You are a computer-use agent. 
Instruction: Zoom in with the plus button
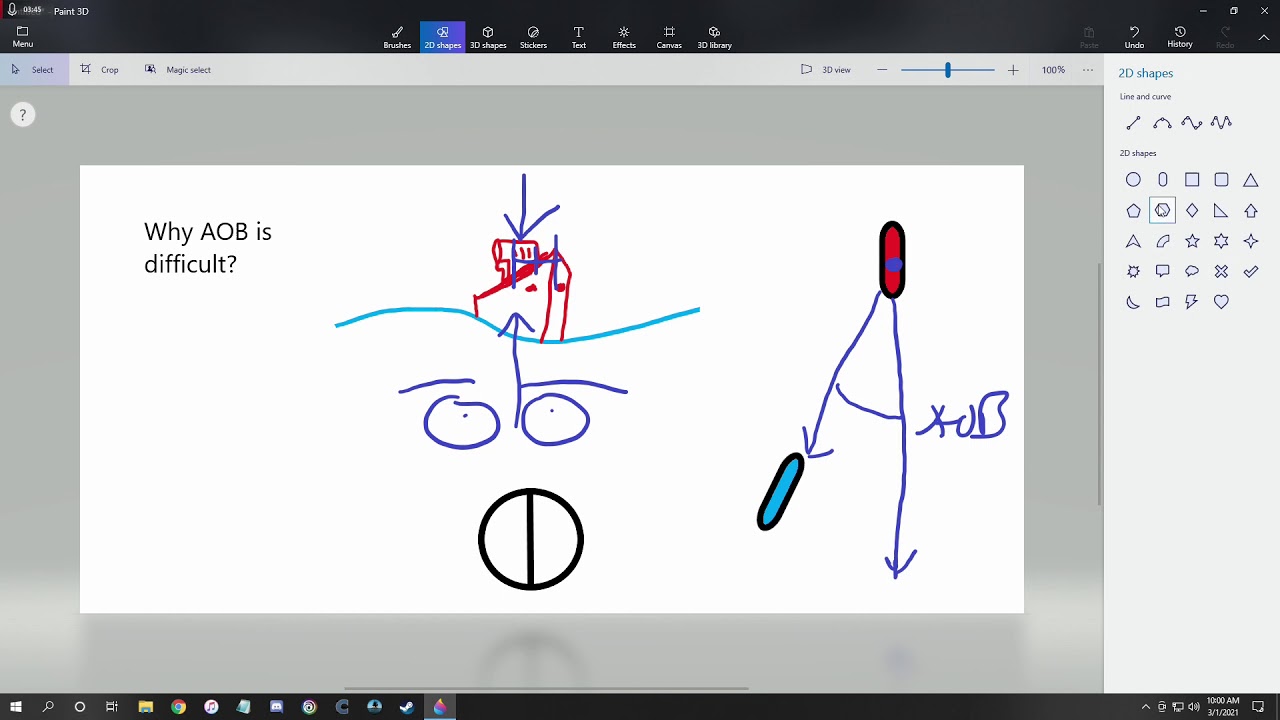coord(1013,70)
